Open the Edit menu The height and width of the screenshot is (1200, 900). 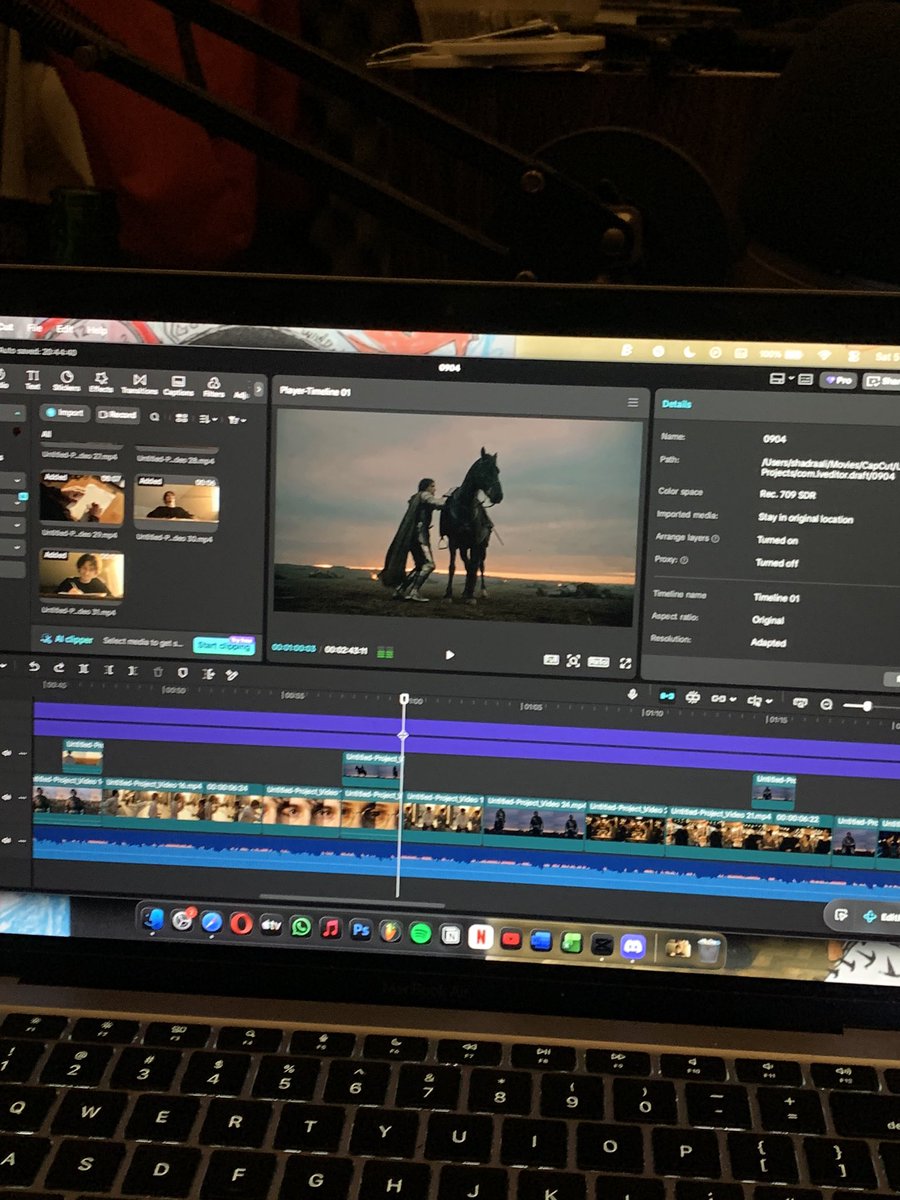pyautogui.click(x=65, y=328)
